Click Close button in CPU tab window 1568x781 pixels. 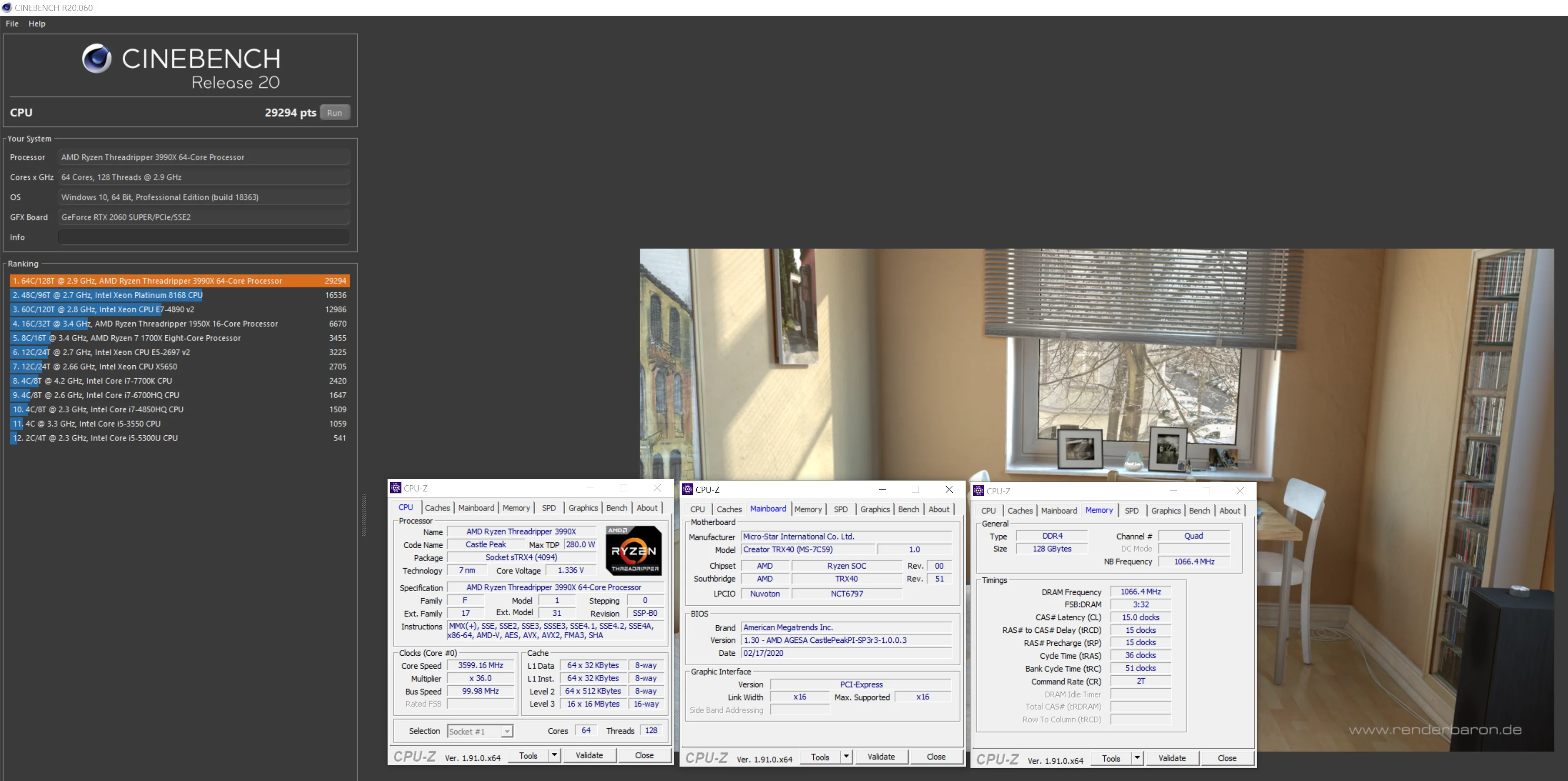[644, 755]
